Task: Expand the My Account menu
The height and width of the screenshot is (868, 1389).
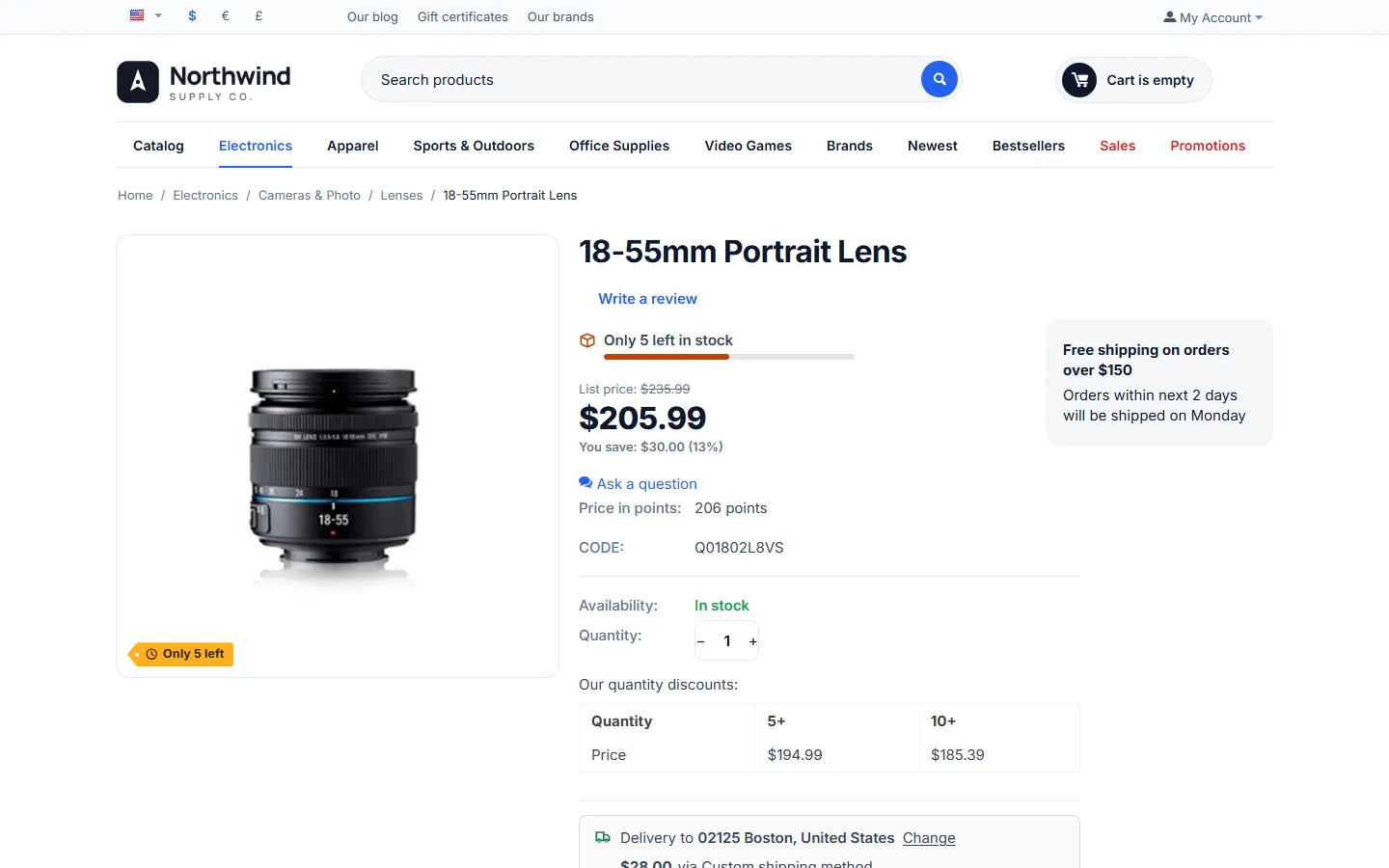Action: (1212, 17)
